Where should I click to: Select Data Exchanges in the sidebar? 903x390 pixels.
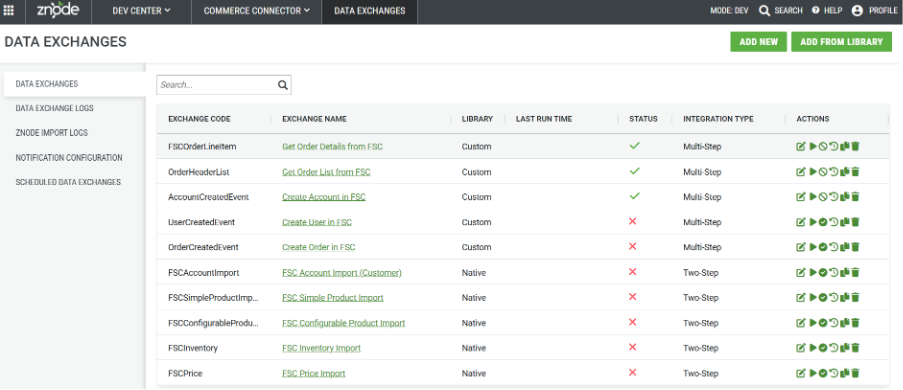pyautogui.click(x=74, y=84)
